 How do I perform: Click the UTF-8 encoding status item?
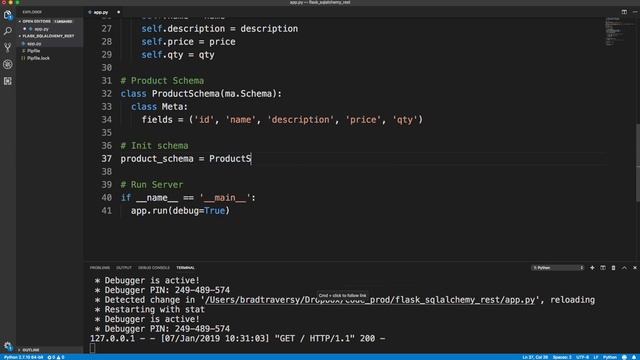582,357
